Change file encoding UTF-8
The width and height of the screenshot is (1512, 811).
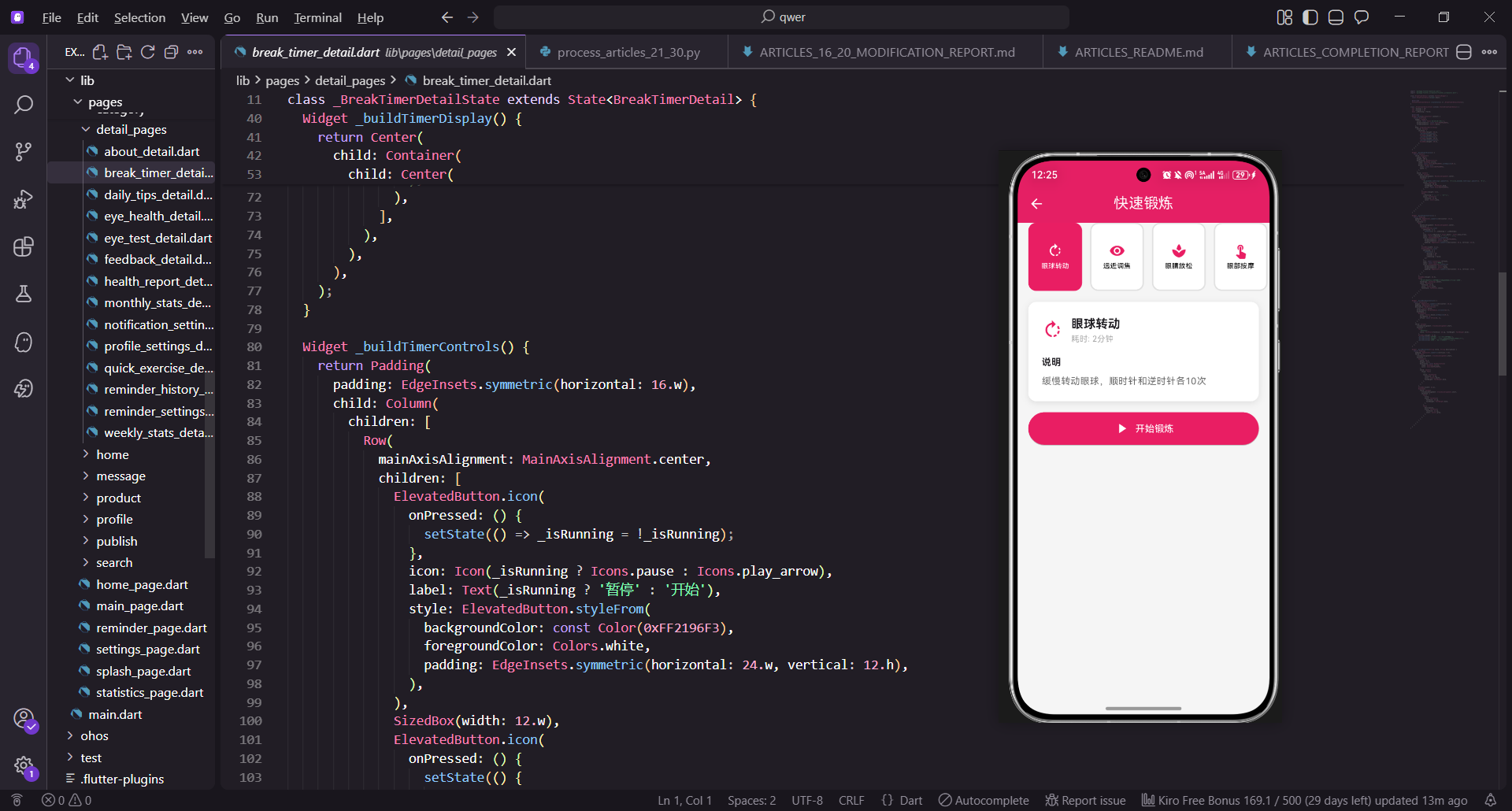pyautogui.click(x=807, y=800)
